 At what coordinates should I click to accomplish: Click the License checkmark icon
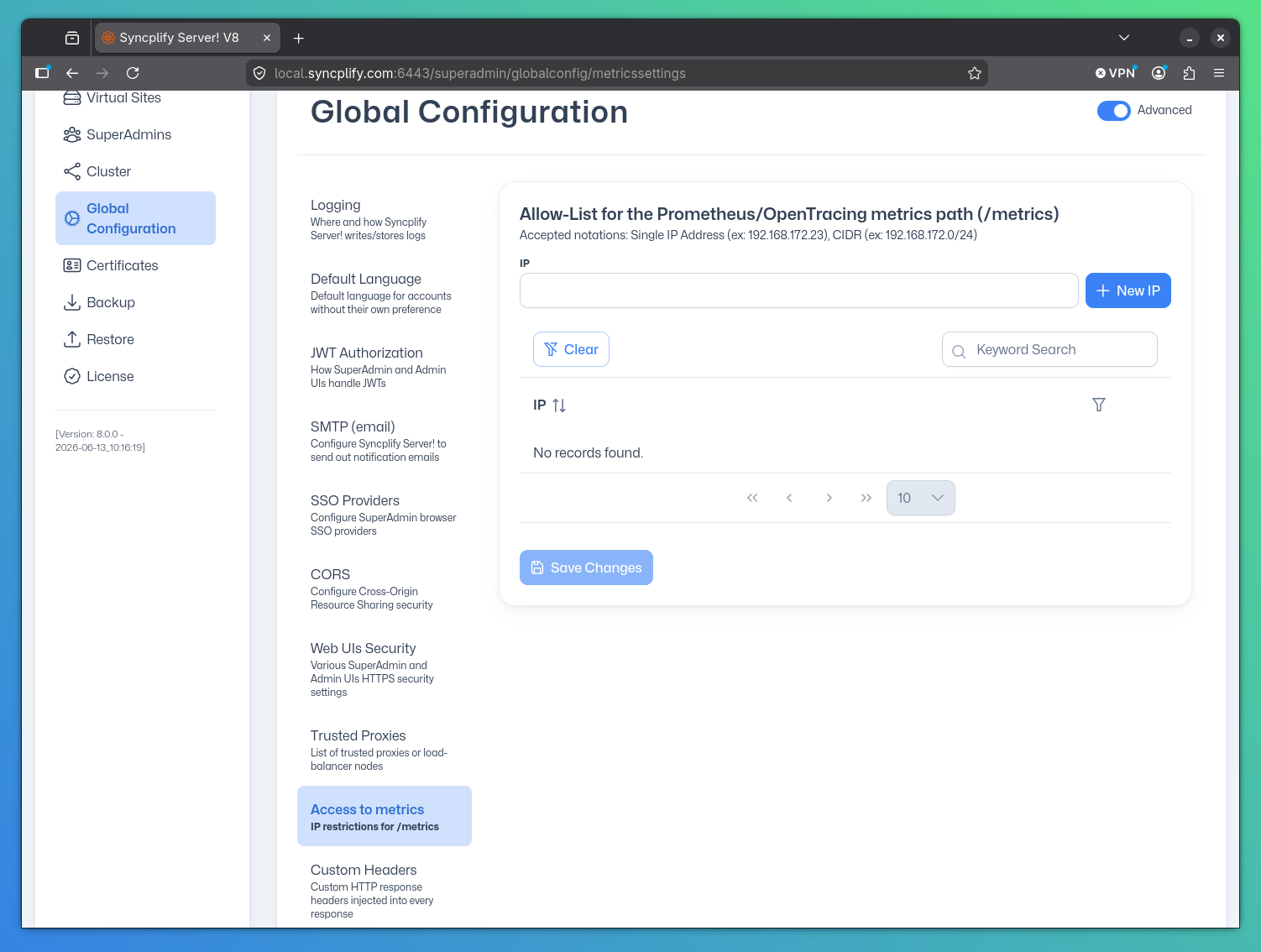[72, 376]
